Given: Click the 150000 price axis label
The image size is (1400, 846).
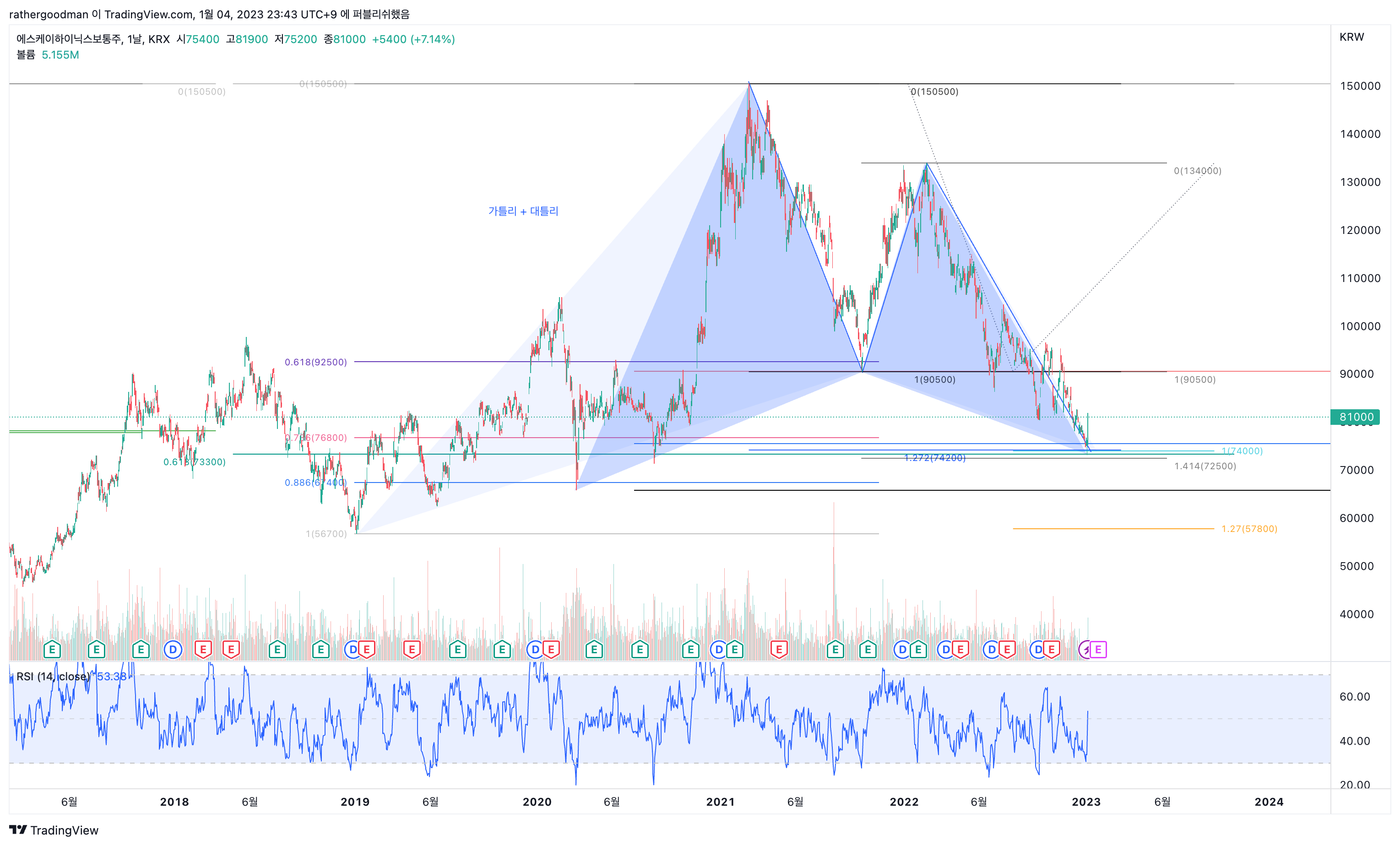Looking at the screenshot, I should point(1360,86).
